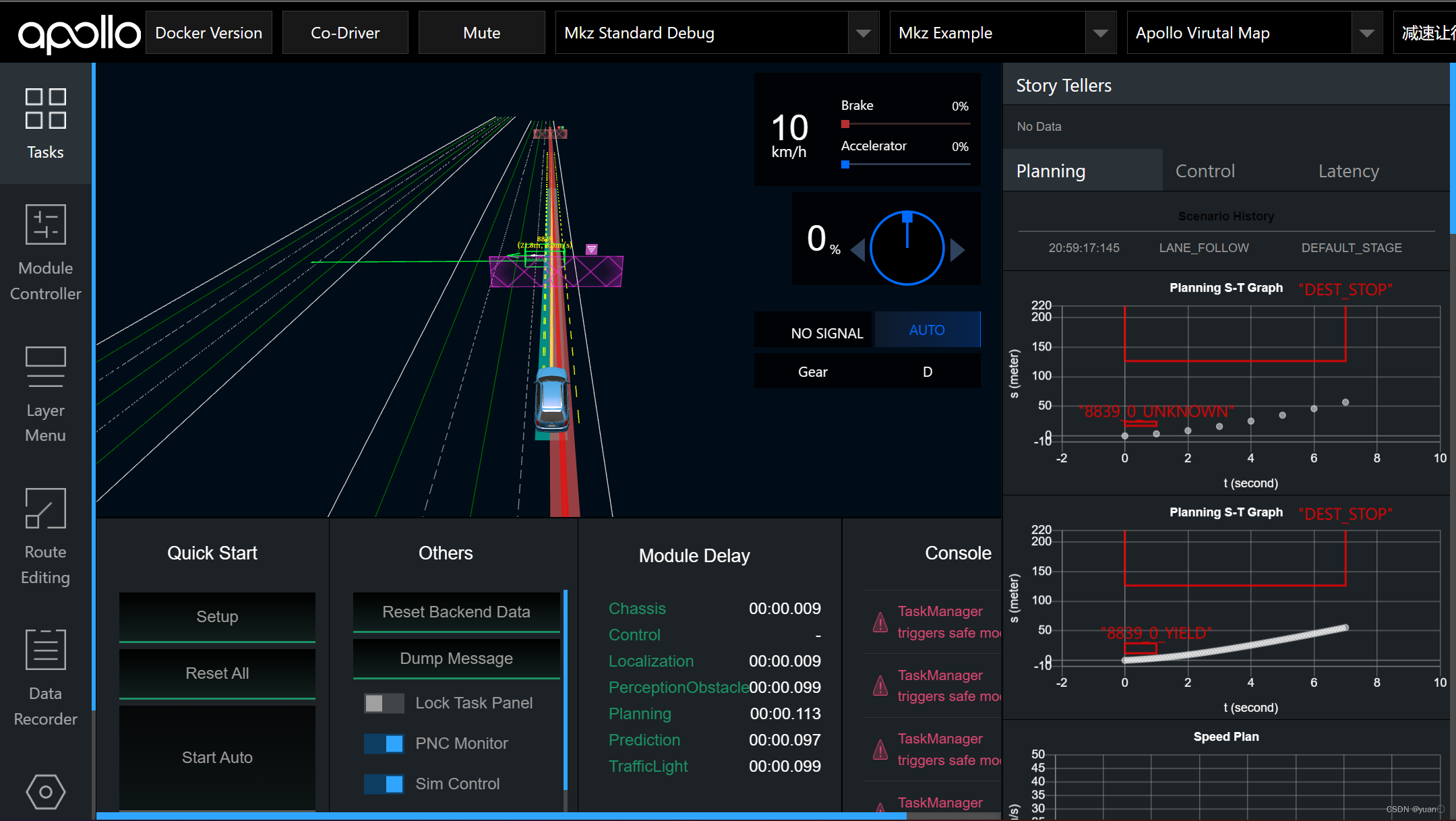The width and height of the screenshot is (1456, 821).
Task: Click the Apollo logo
Action: 79,34
